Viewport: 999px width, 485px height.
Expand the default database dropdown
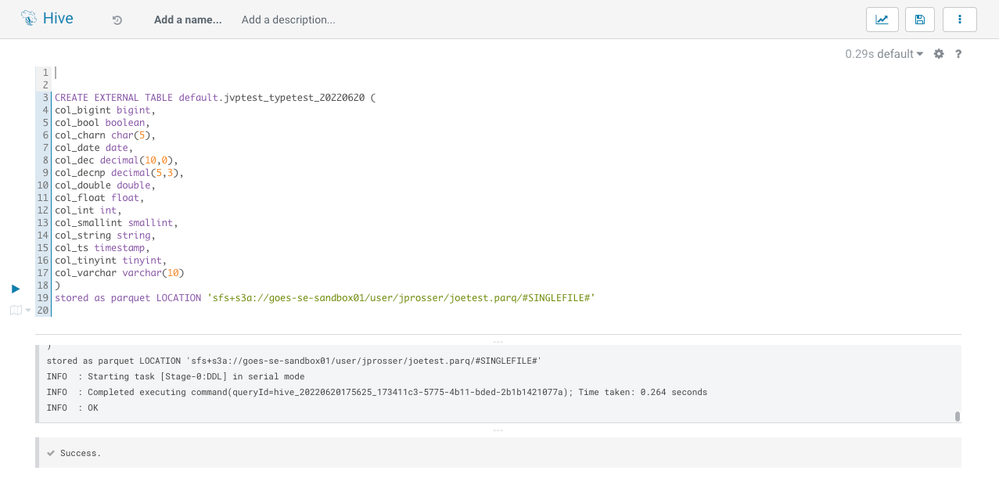tap(900, 54)
